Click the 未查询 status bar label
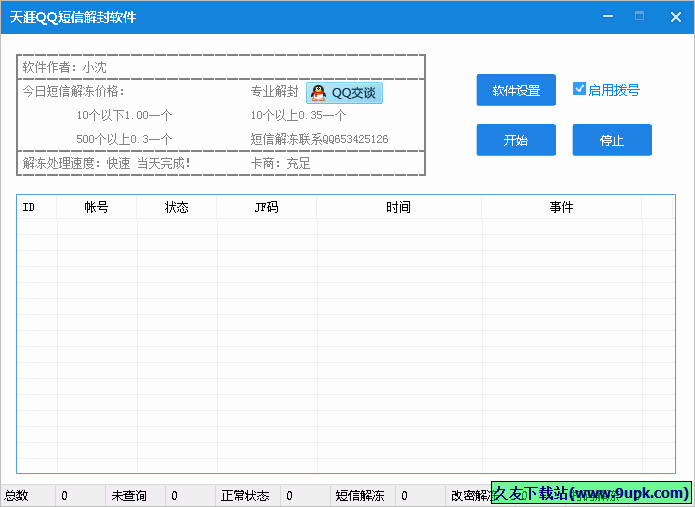This screenshot has height=507, width=695. (129, 495)
